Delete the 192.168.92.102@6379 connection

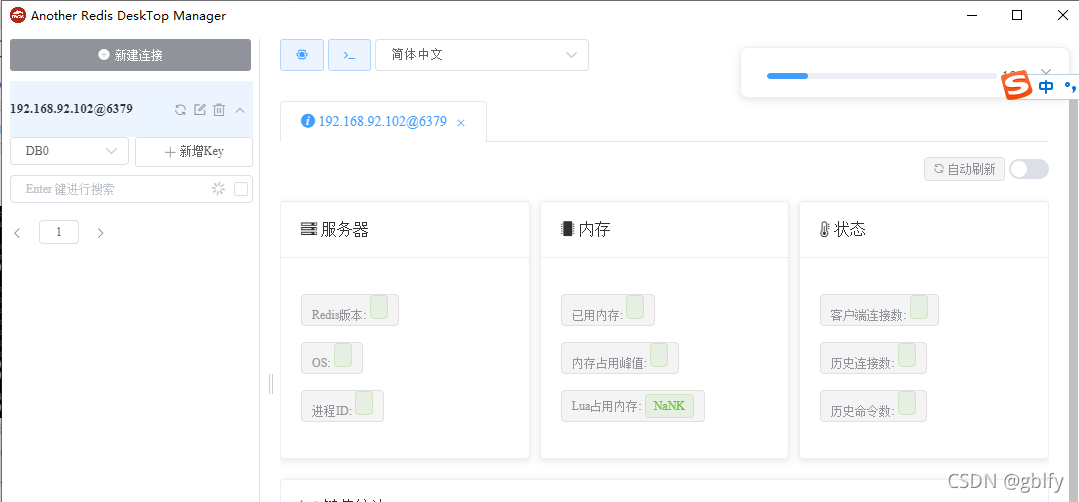tap(219, 109)
